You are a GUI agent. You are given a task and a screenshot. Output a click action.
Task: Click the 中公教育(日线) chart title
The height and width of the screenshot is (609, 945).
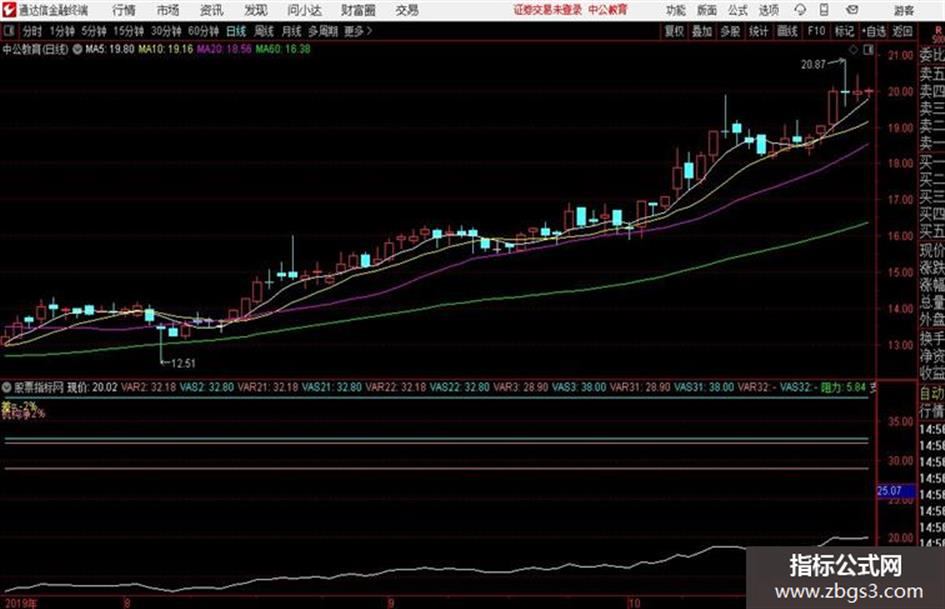[x=36, y=49]
